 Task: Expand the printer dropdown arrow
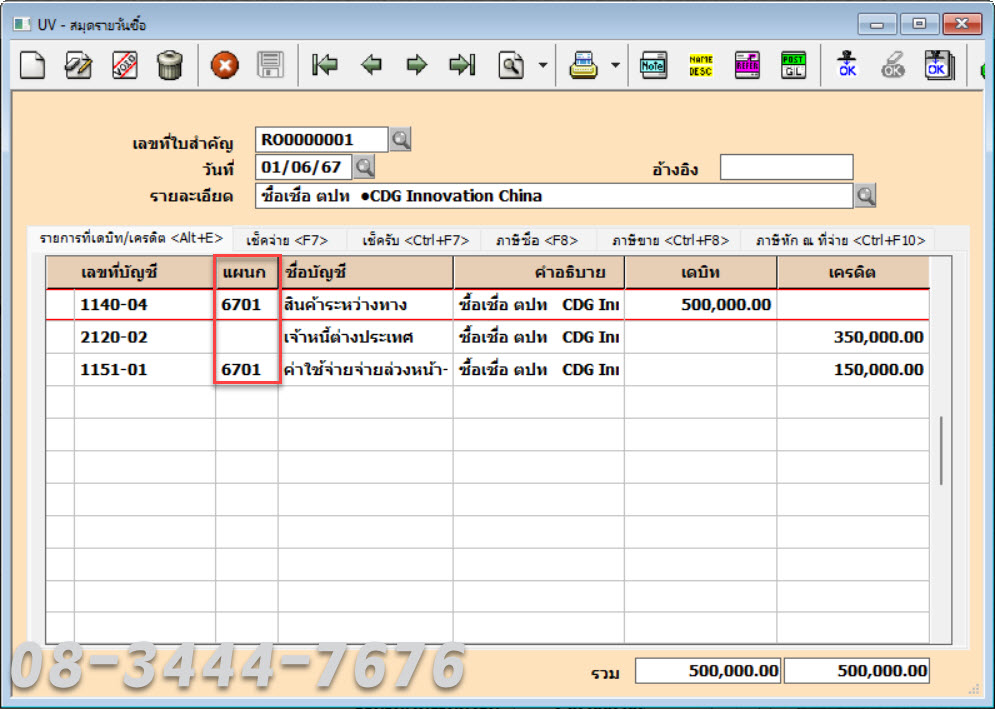point(616,65)
